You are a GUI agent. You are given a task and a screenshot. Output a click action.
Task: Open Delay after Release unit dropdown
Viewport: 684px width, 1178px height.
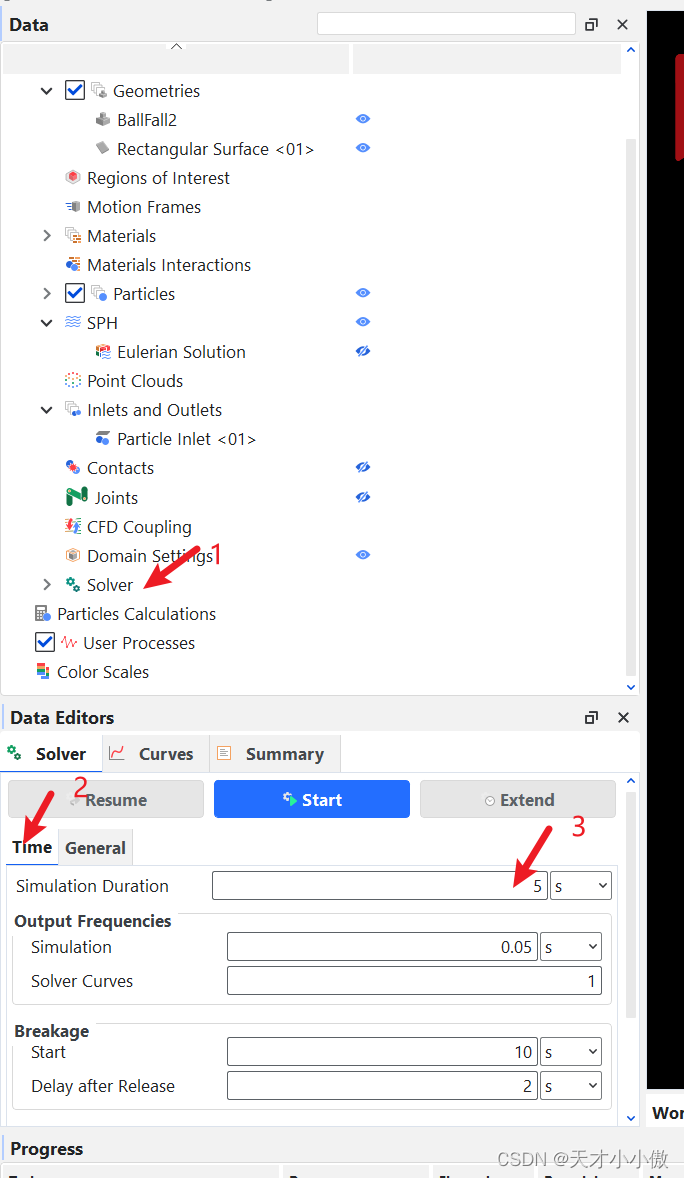click(x=571, y=1086)
